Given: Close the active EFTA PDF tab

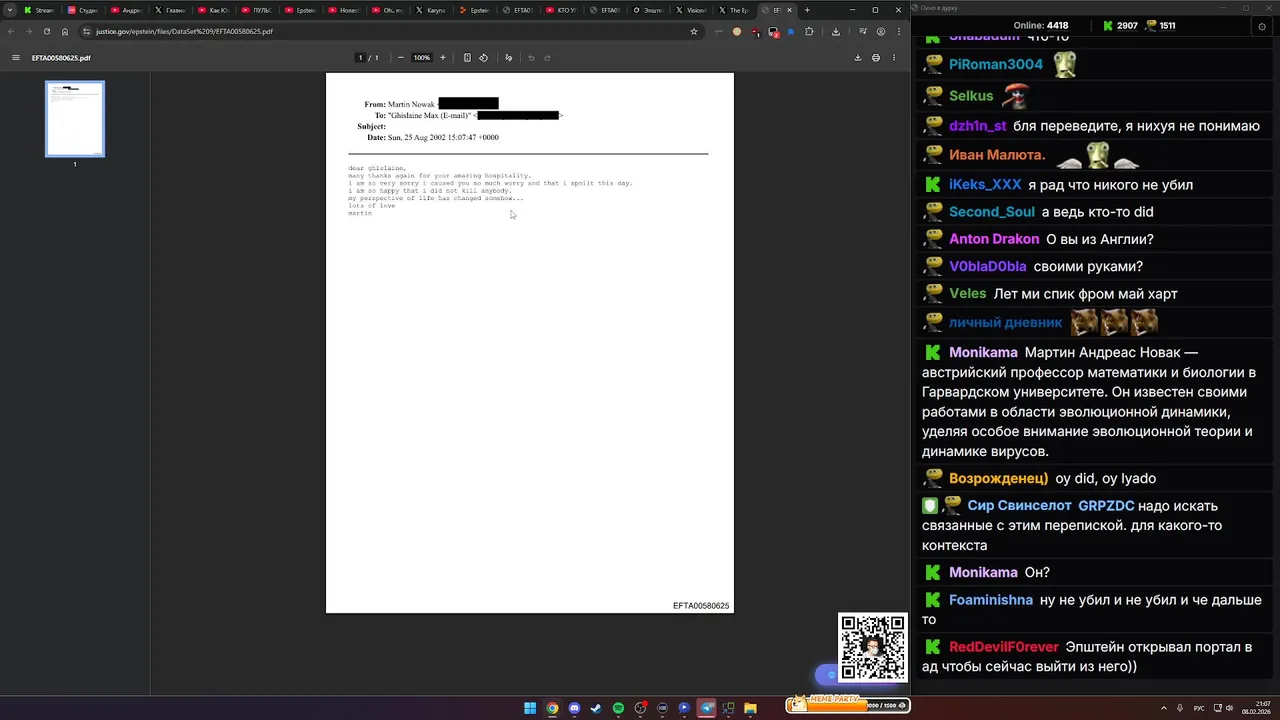Looking at the screenshot, I should click(x=790, y=10).
